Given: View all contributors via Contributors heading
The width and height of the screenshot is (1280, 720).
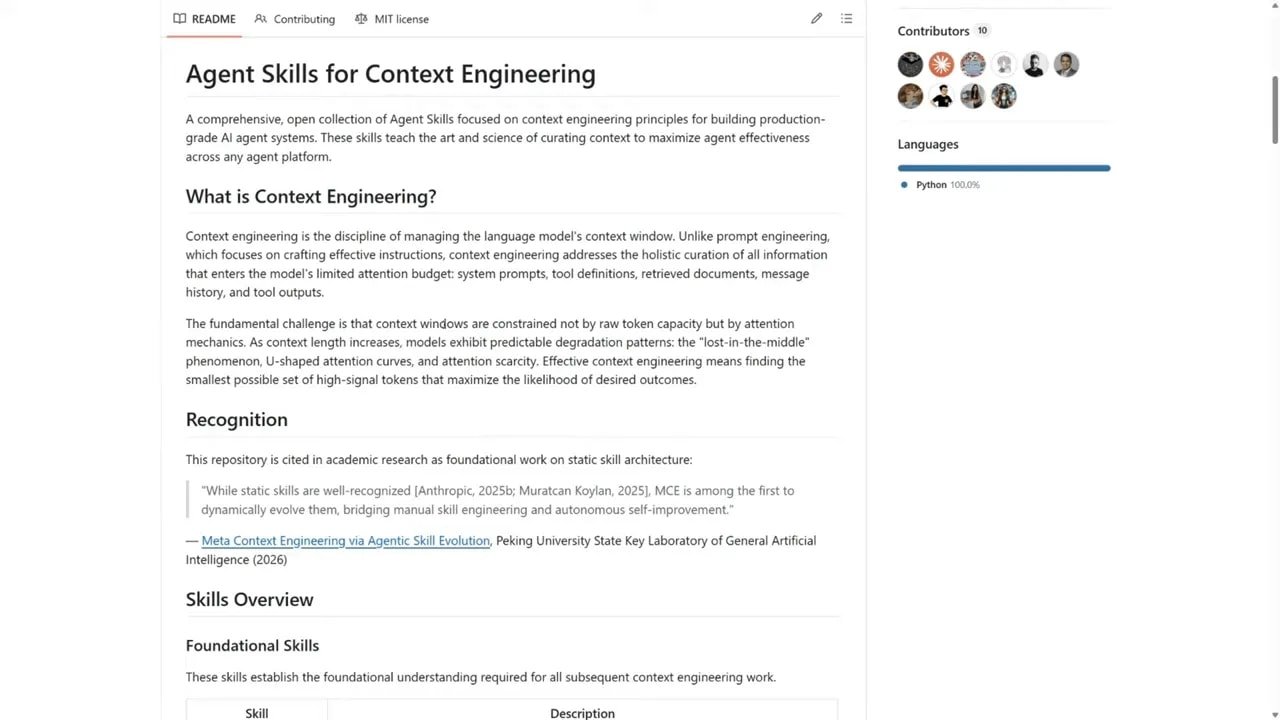Looking at the screenshot, I should 933,30.
